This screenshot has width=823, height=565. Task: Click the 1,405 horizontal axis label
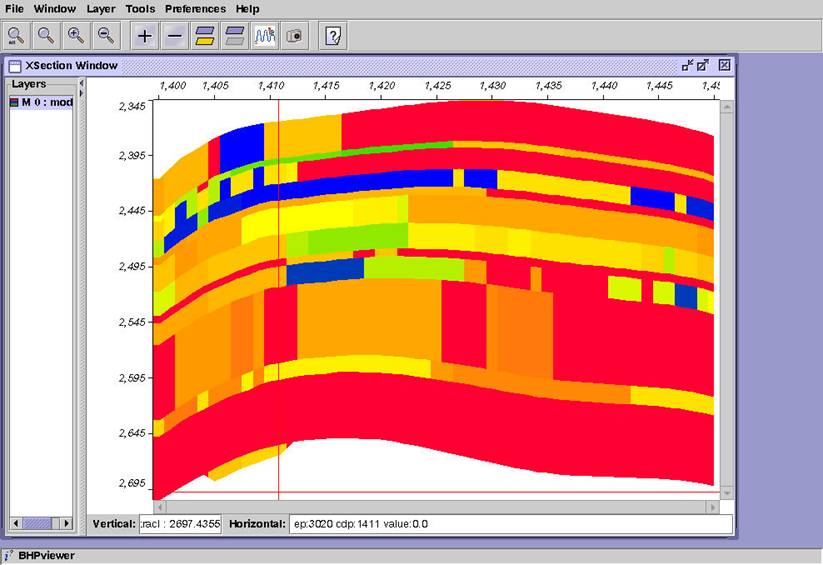(x=215, y=86)
